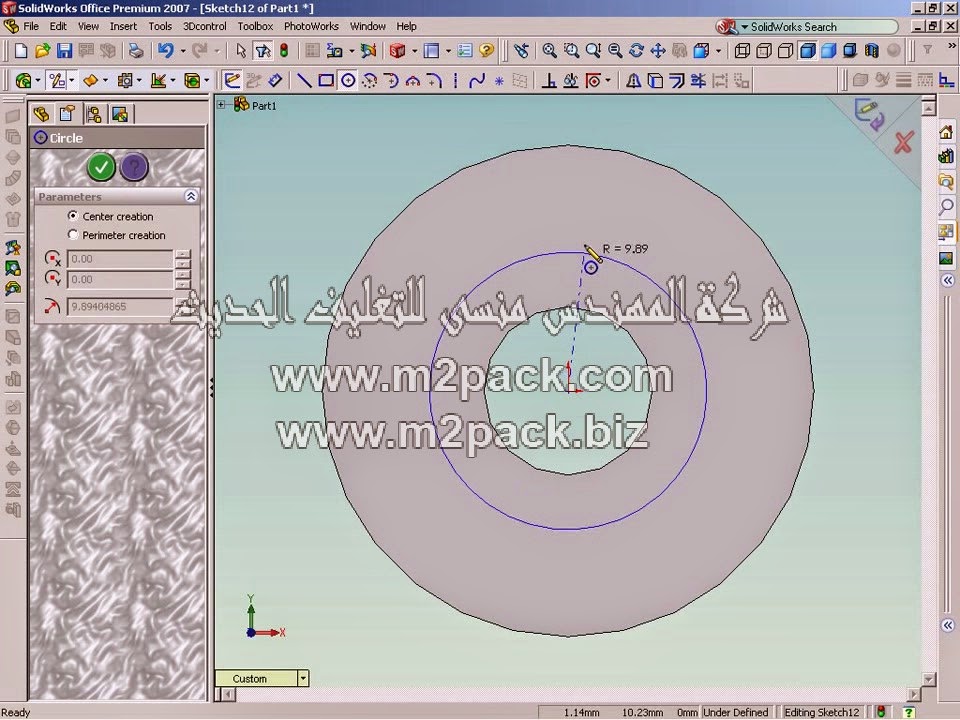The width and height of the screenshot is (960, 720).
Task: Print the document using the printer icon
Action: [x=136, y=51]
